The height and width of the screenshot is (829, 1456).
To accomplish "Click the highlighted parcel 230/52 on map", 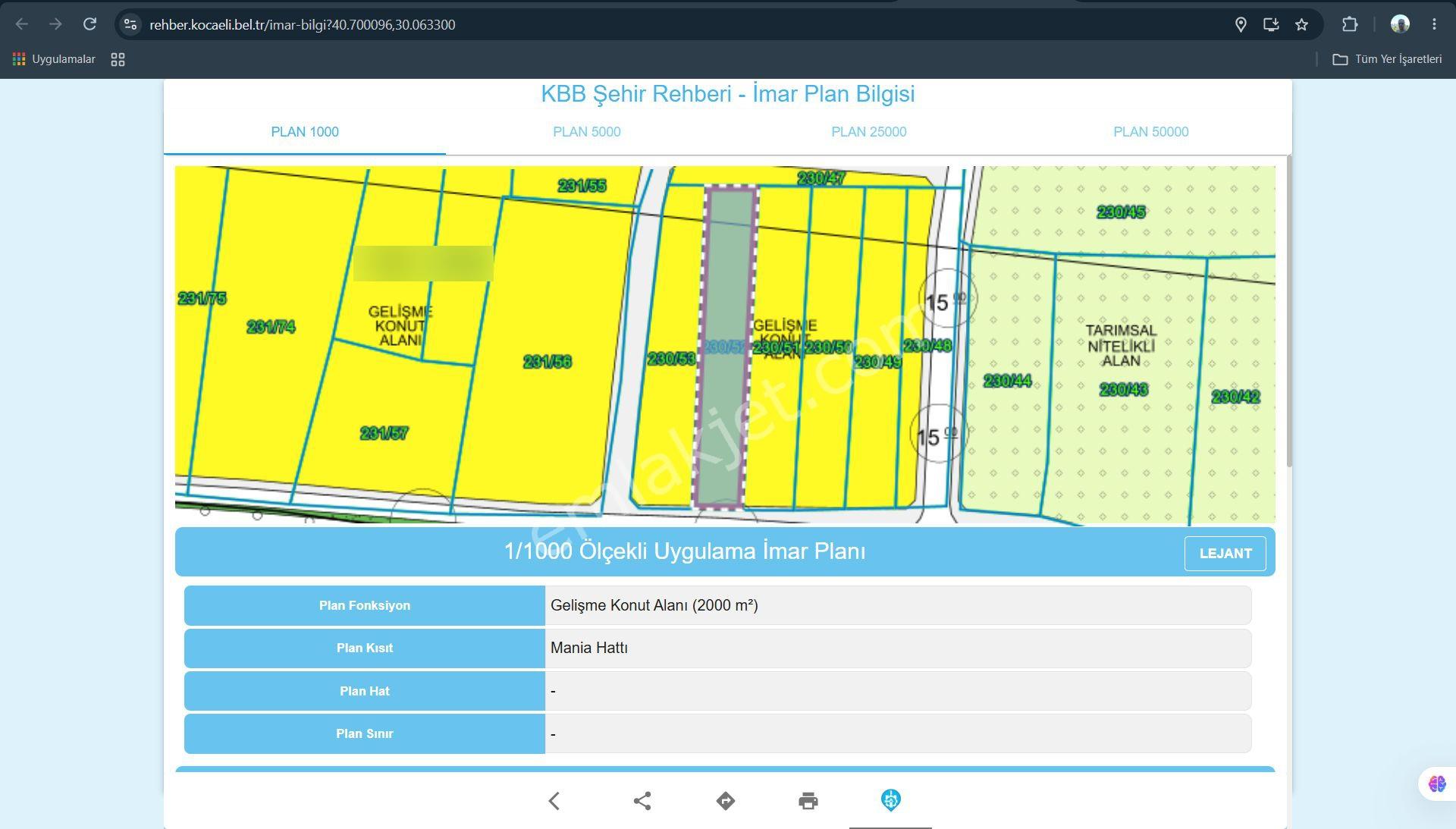I will click(x=726, y=347).
